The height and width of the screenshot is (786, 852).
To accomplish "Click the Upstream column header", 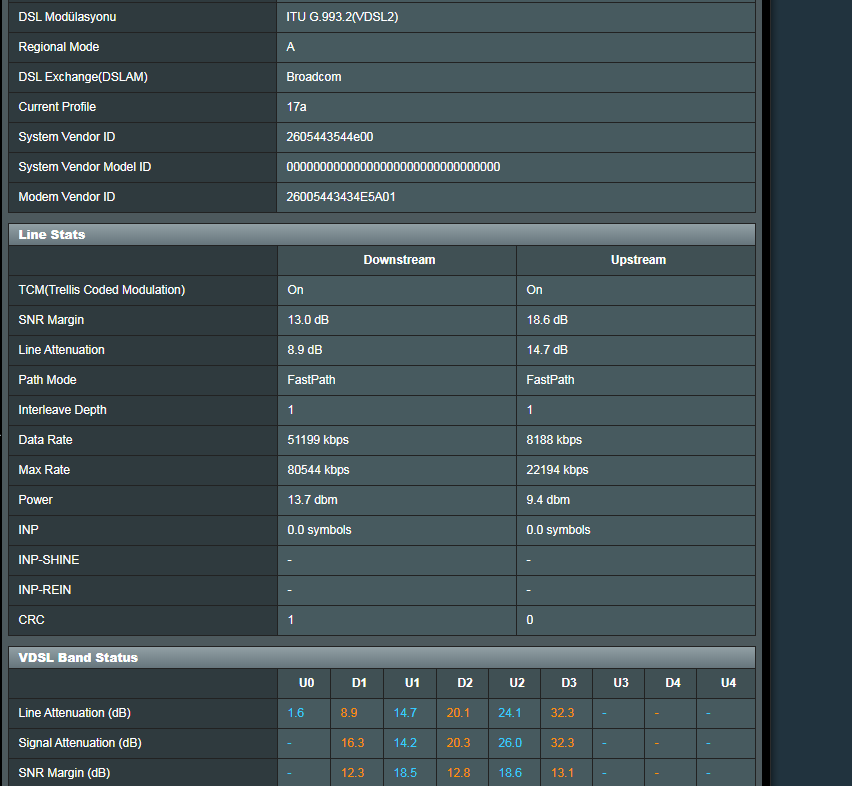I will click(x=638, y=260).
